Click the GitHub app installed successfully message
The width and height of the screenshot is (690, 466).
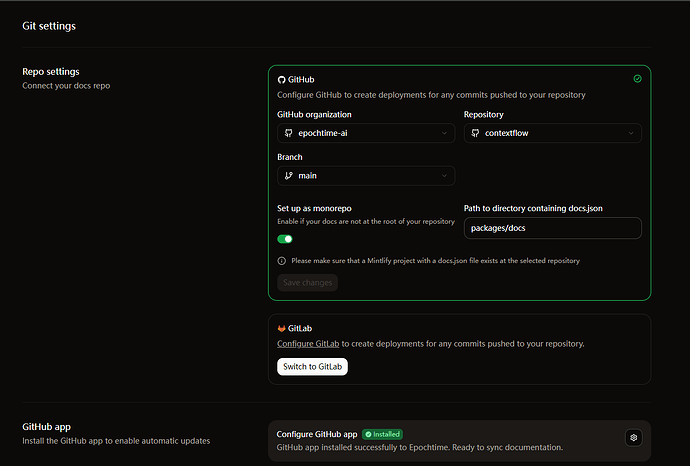(419, 447)
